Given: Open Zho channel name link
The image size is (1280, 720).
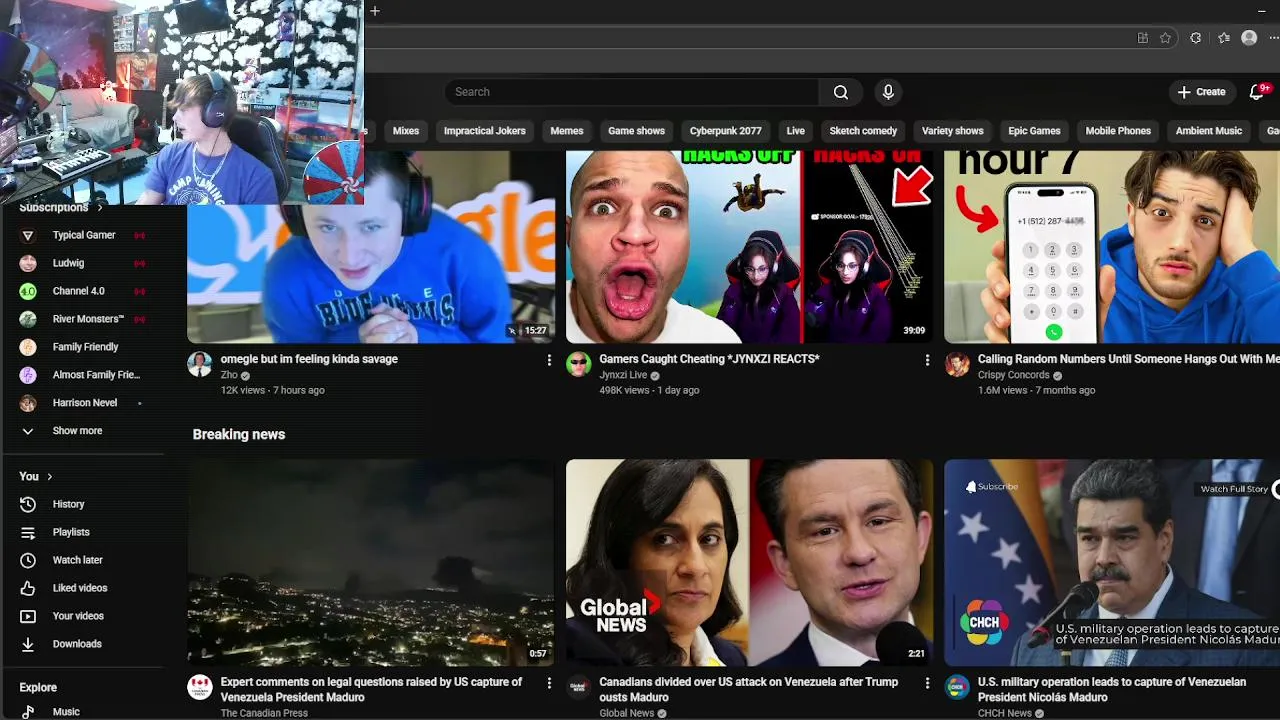Looking at the screenshot, I should [229, 375].
